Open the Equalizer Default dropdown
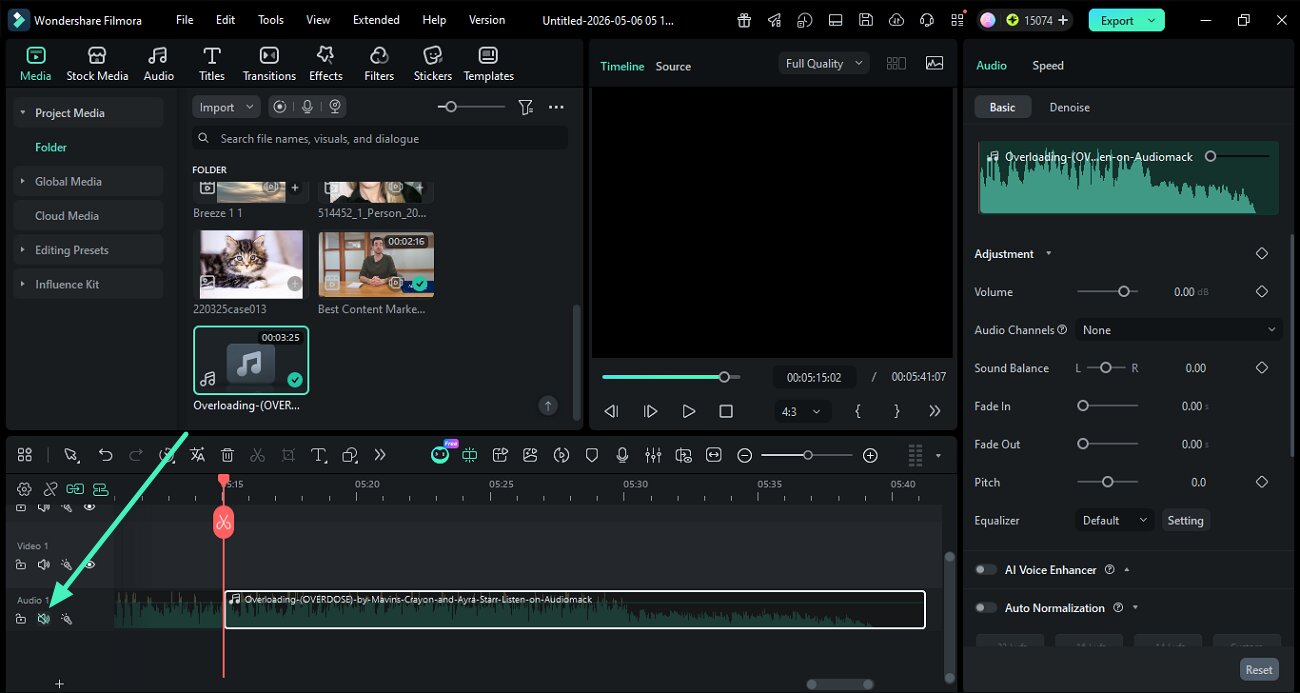Viewport: 1300px width, 693px height. 1114,520
